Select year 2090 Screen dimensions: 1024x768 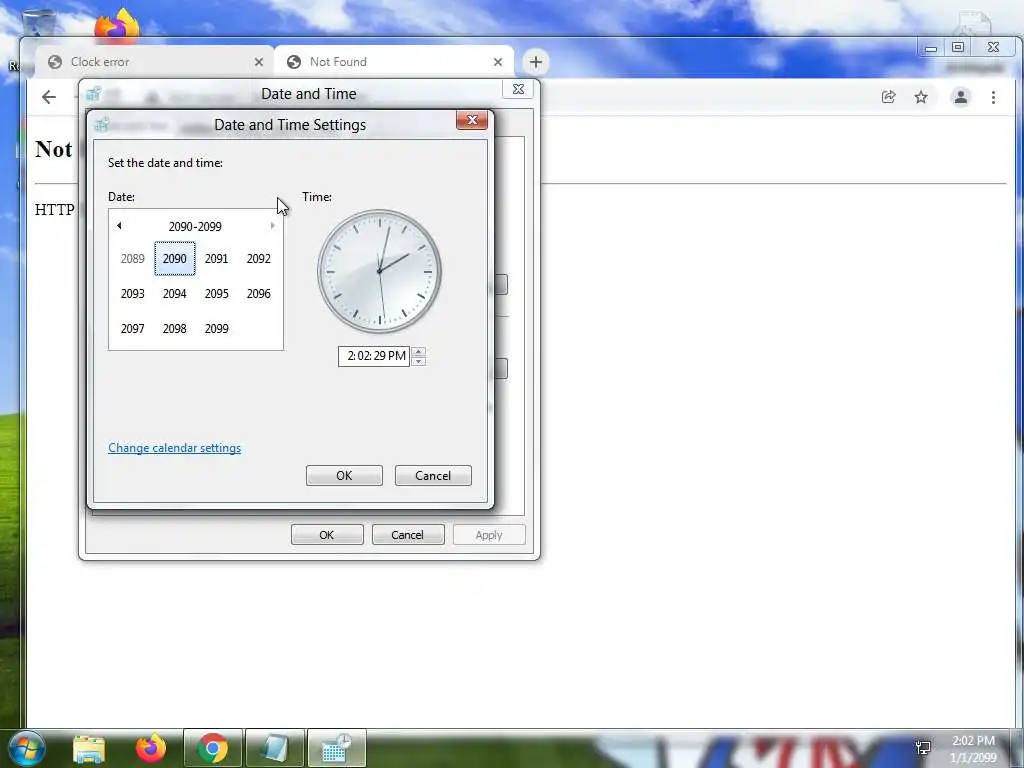coord(174,259)
